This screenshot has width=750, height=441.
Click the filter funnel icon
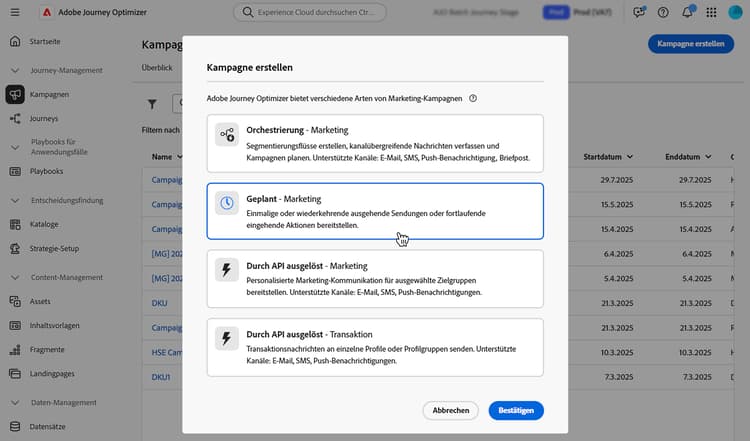[x=153, y=103]
